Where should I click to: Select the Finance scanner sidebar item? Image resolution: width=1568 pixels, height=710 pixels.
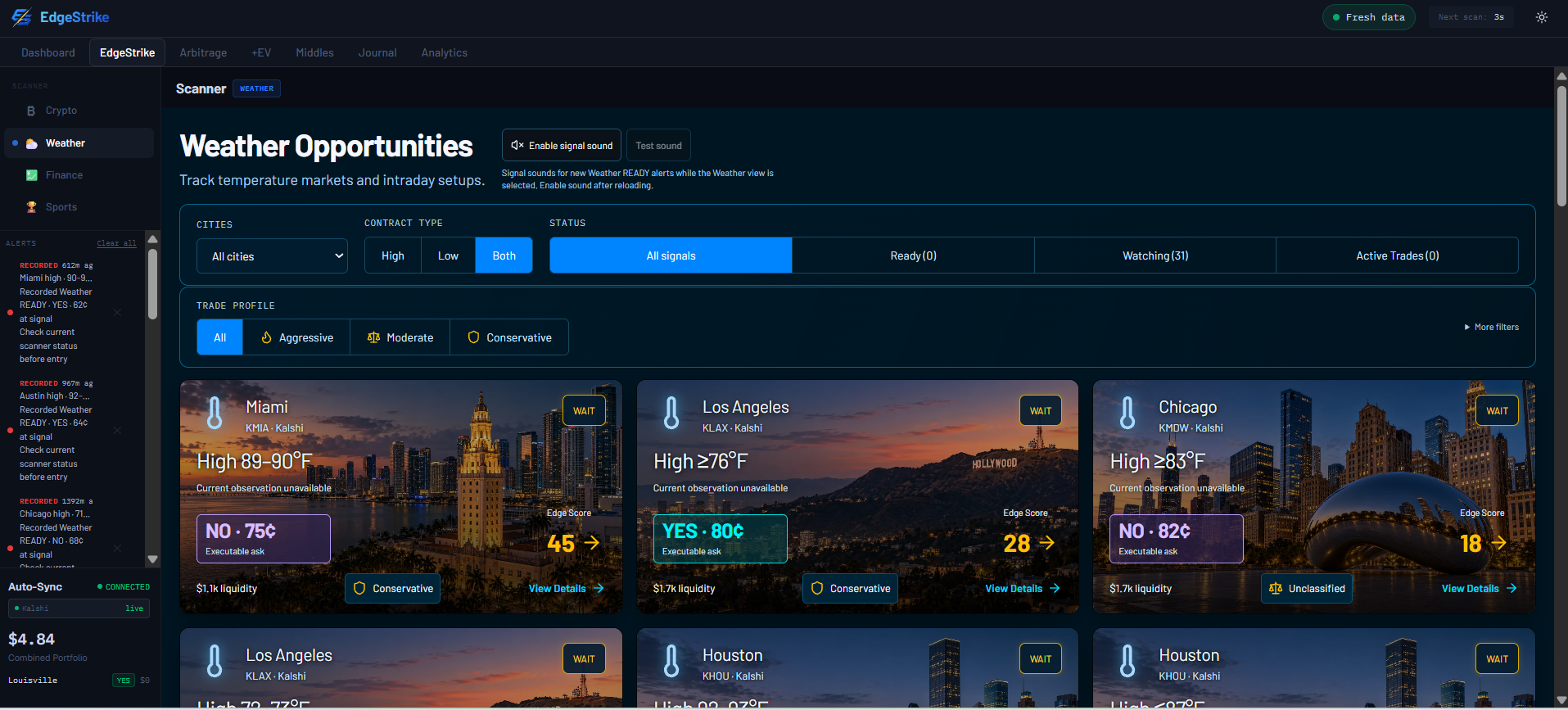tap(79, 175)
